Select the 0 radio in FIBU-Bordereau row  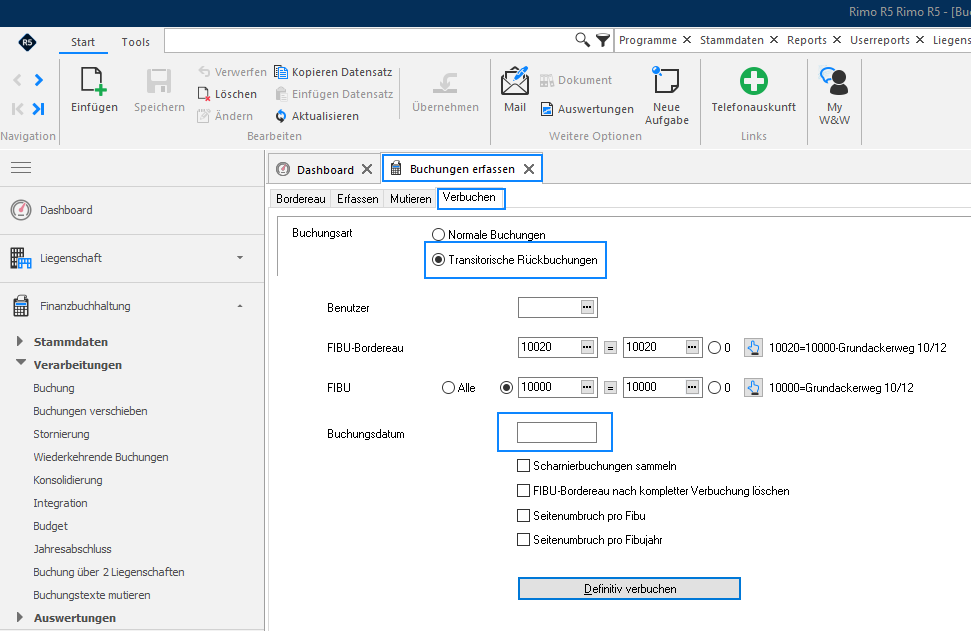[715, 348]
